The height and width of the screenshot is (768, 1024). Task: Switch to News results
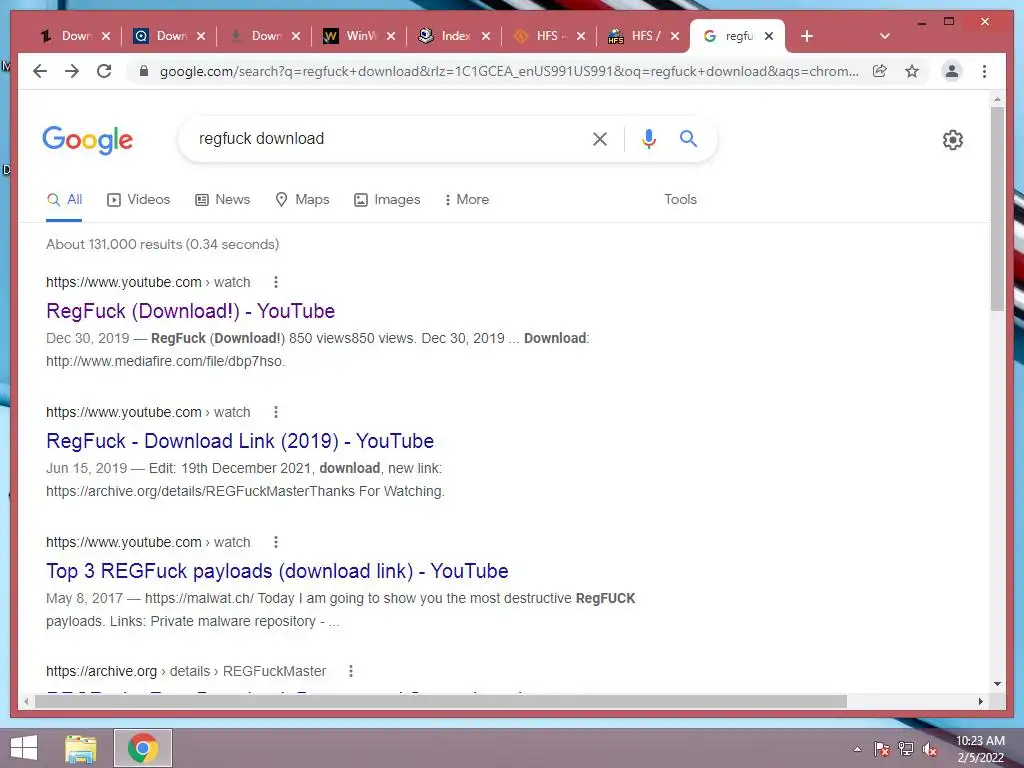223,200
